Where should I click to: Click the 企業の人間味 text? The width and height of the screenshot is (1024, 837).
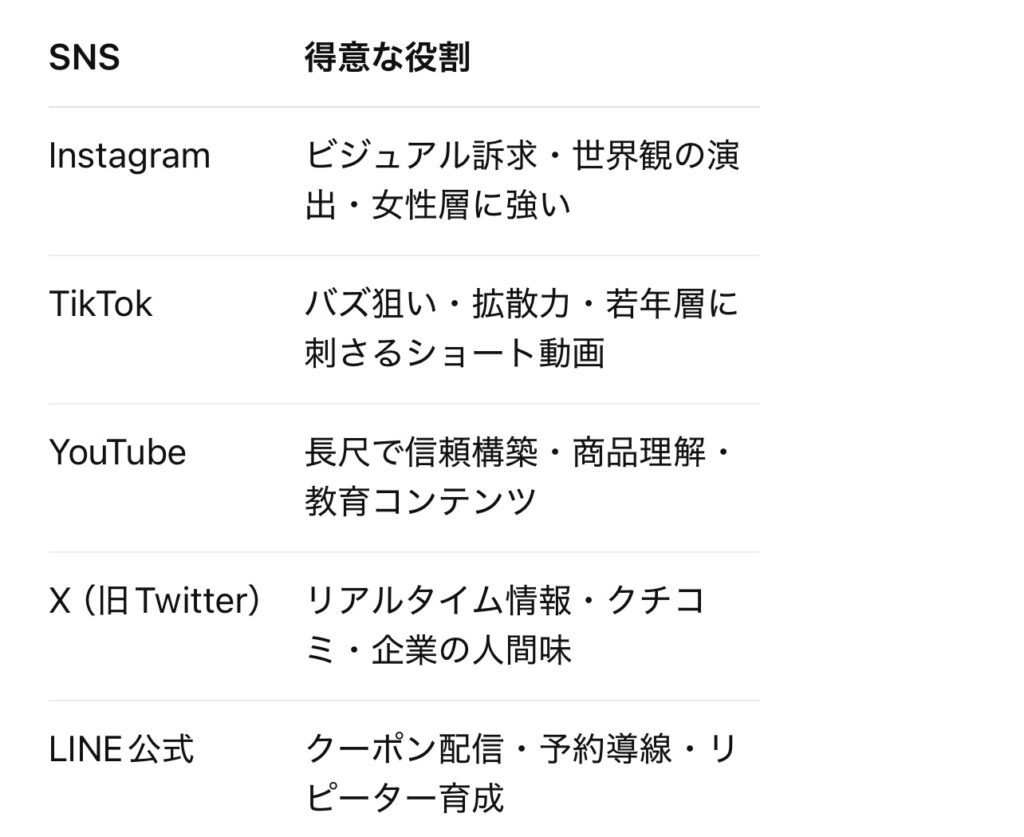coord(471,650)
